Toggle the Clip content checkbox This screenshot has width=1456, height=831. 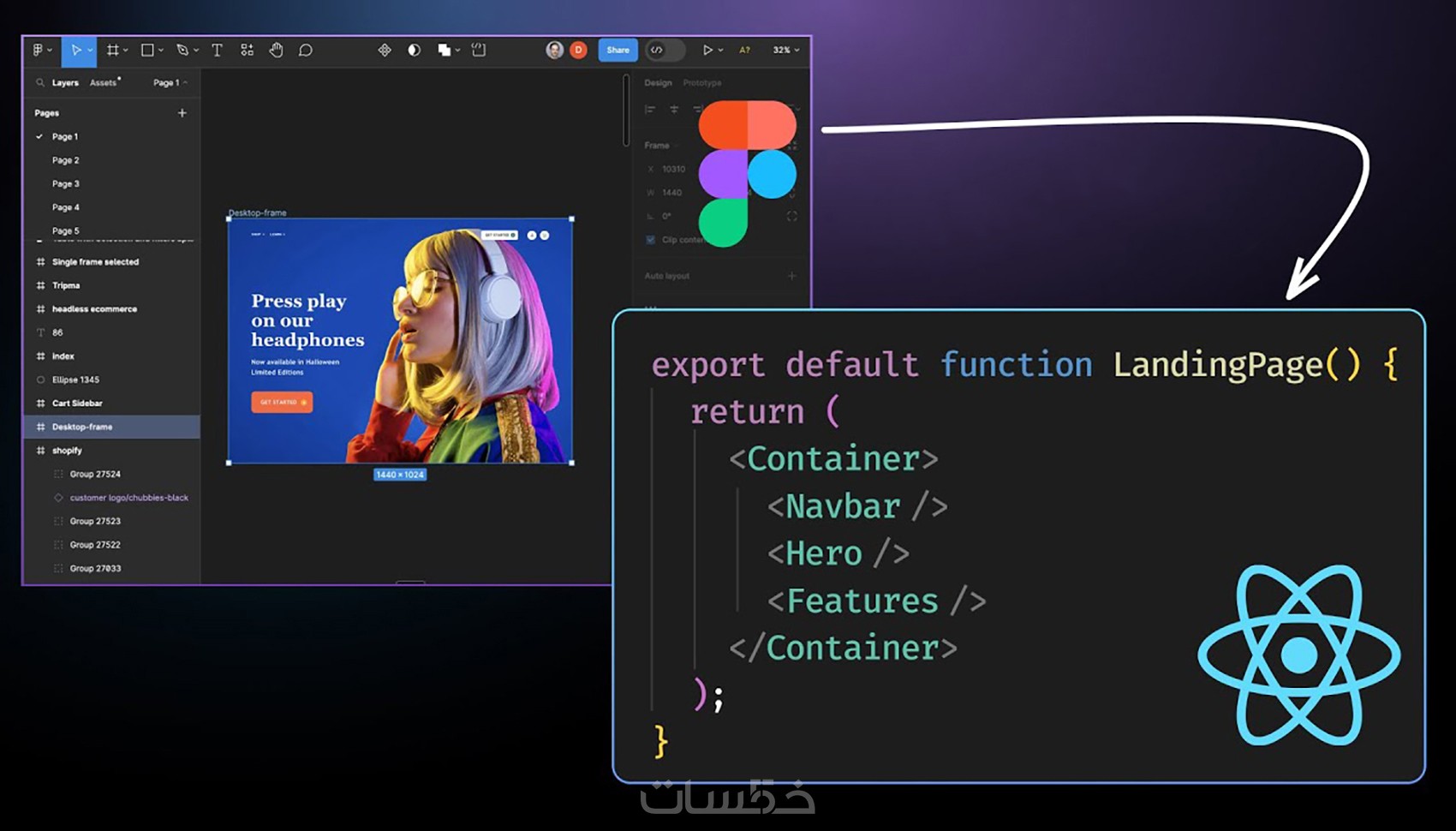(x=651, y=240)
